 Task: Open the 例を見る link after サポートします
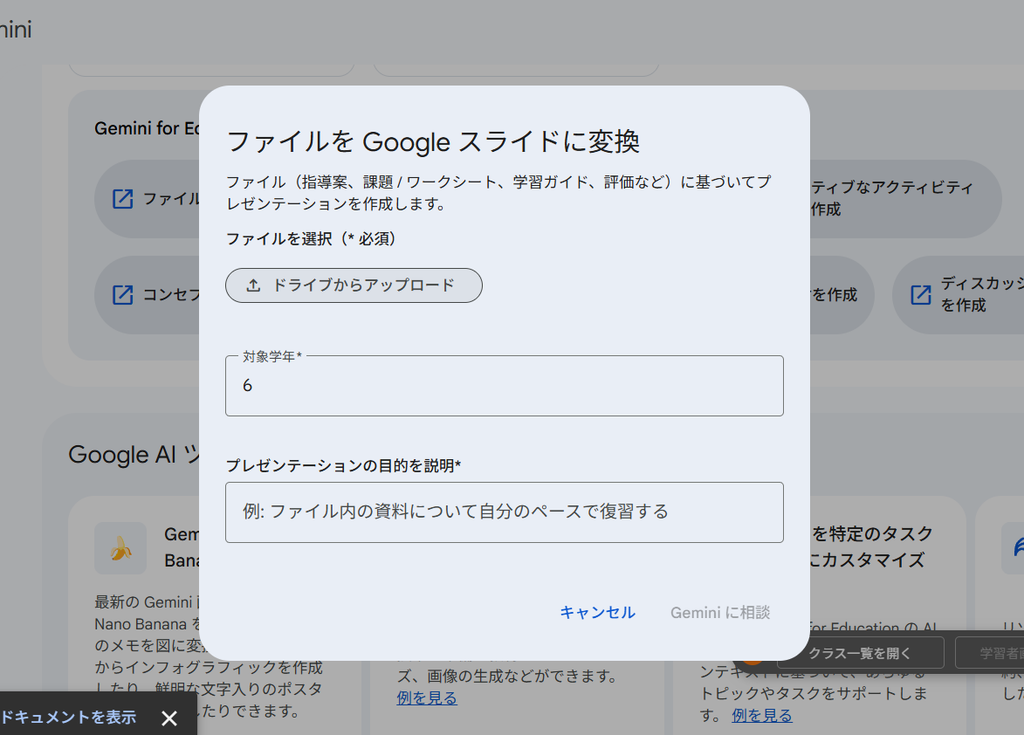pos(761,715)
